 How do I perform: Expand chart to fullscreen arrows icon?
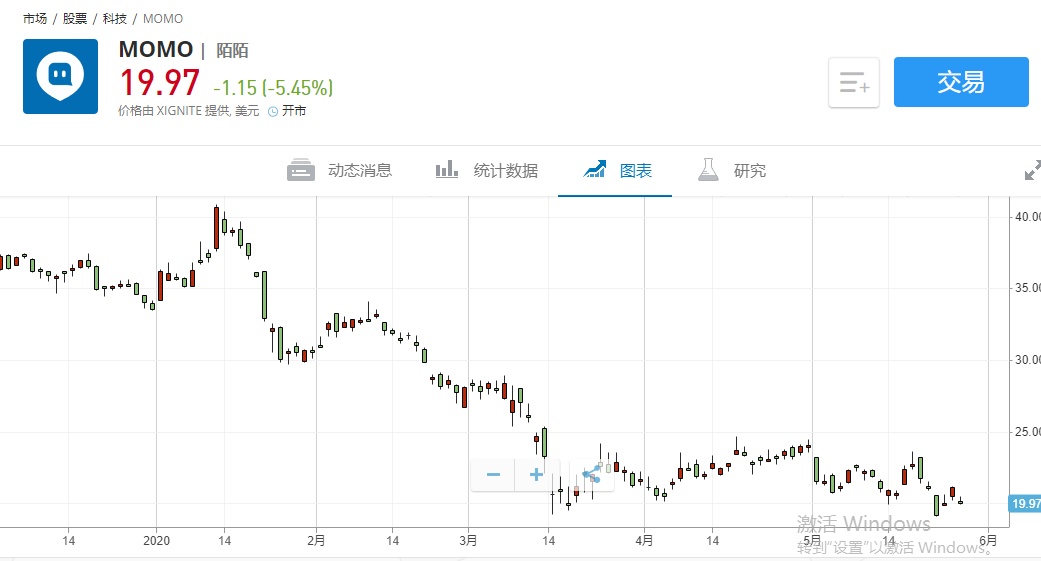pyautogui.click(x=1032, y=171)
